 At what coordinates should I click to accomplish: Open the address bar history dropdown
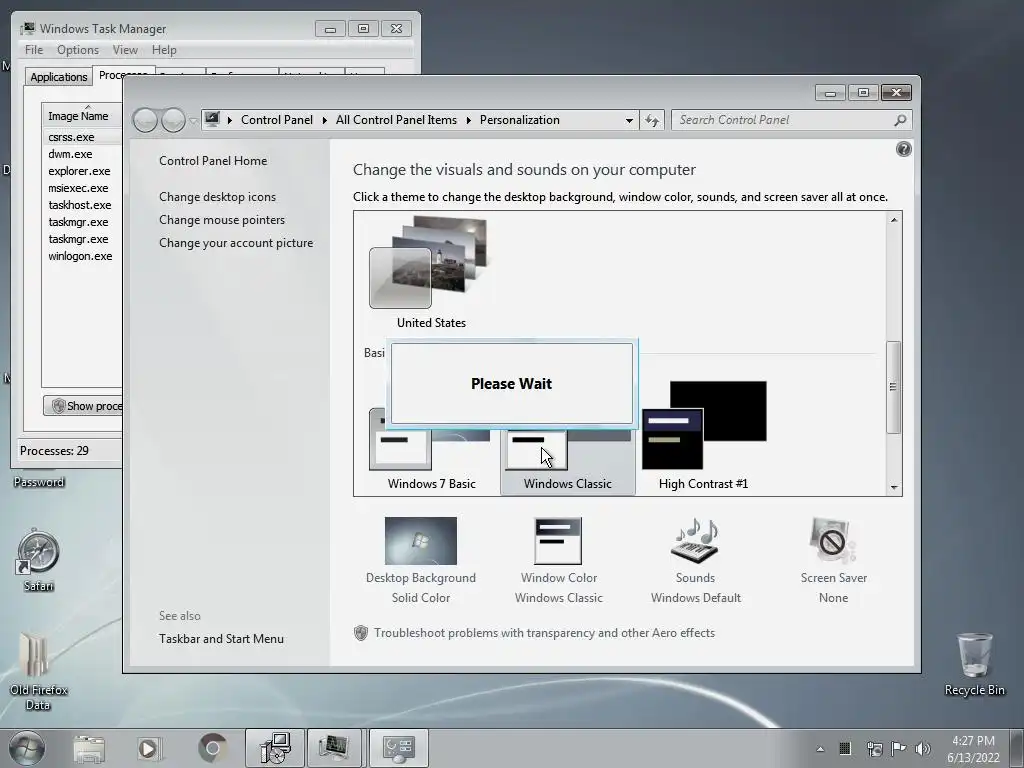(x=629, y=120)
